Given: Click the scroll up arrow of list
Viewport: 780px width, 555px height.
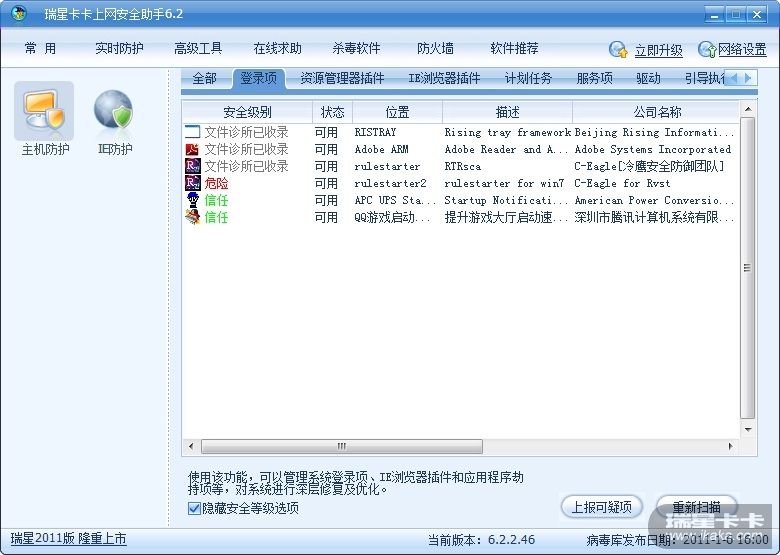Looking at the screenshot, I should tap(748, 108).
